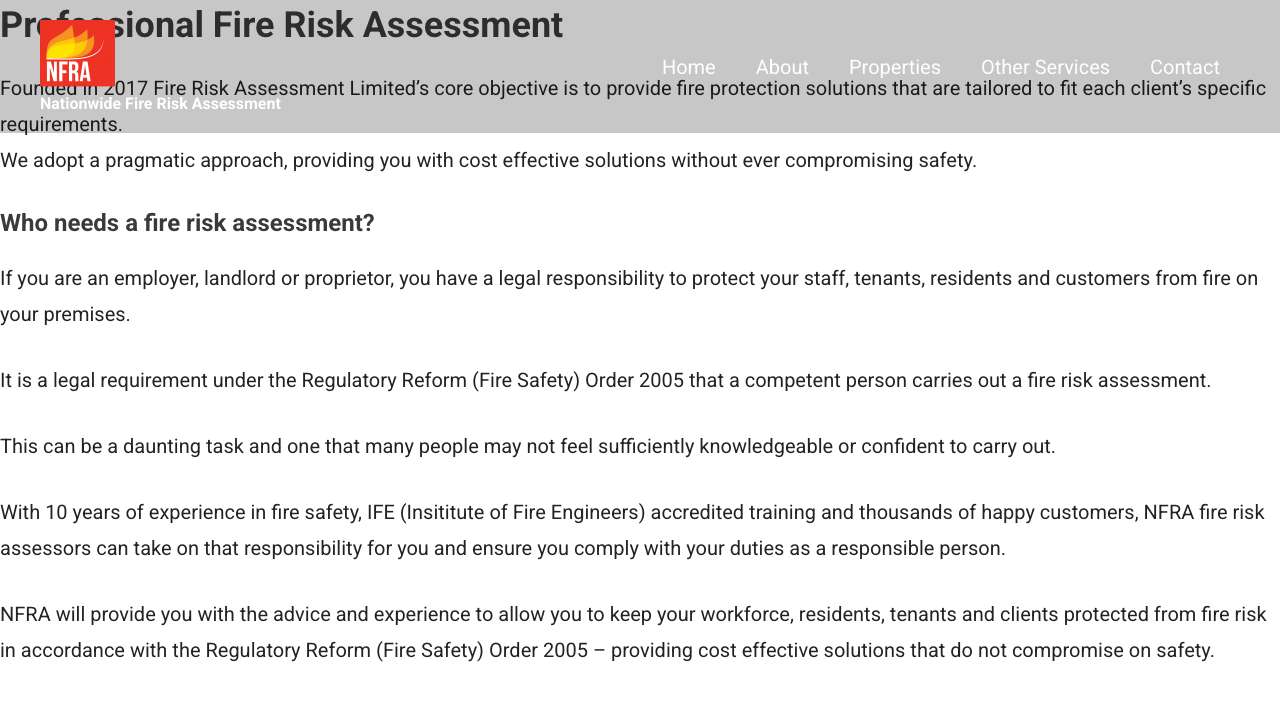Select Properties in the navigation bar

click(894, 67)
